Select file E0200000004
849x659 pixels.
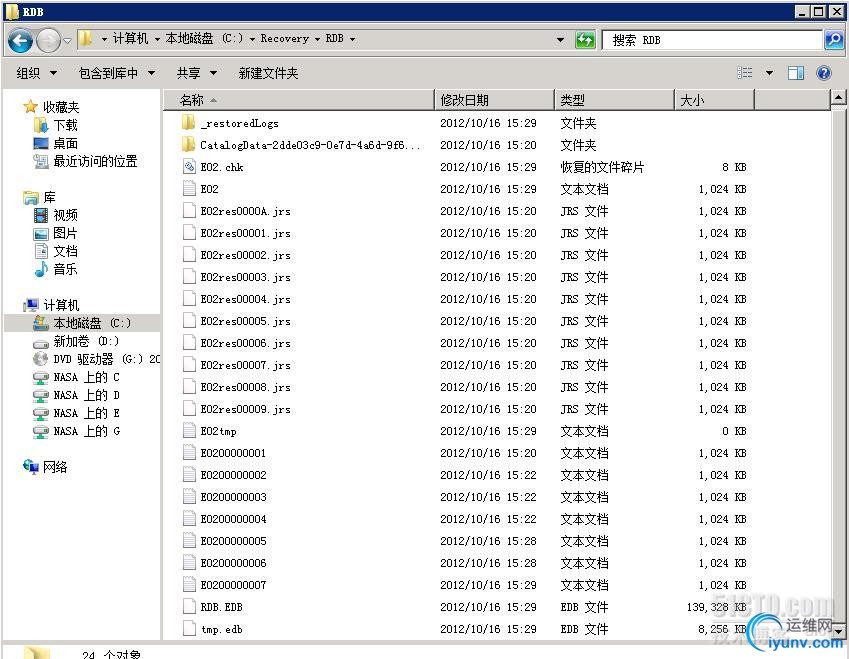(233, 519)
